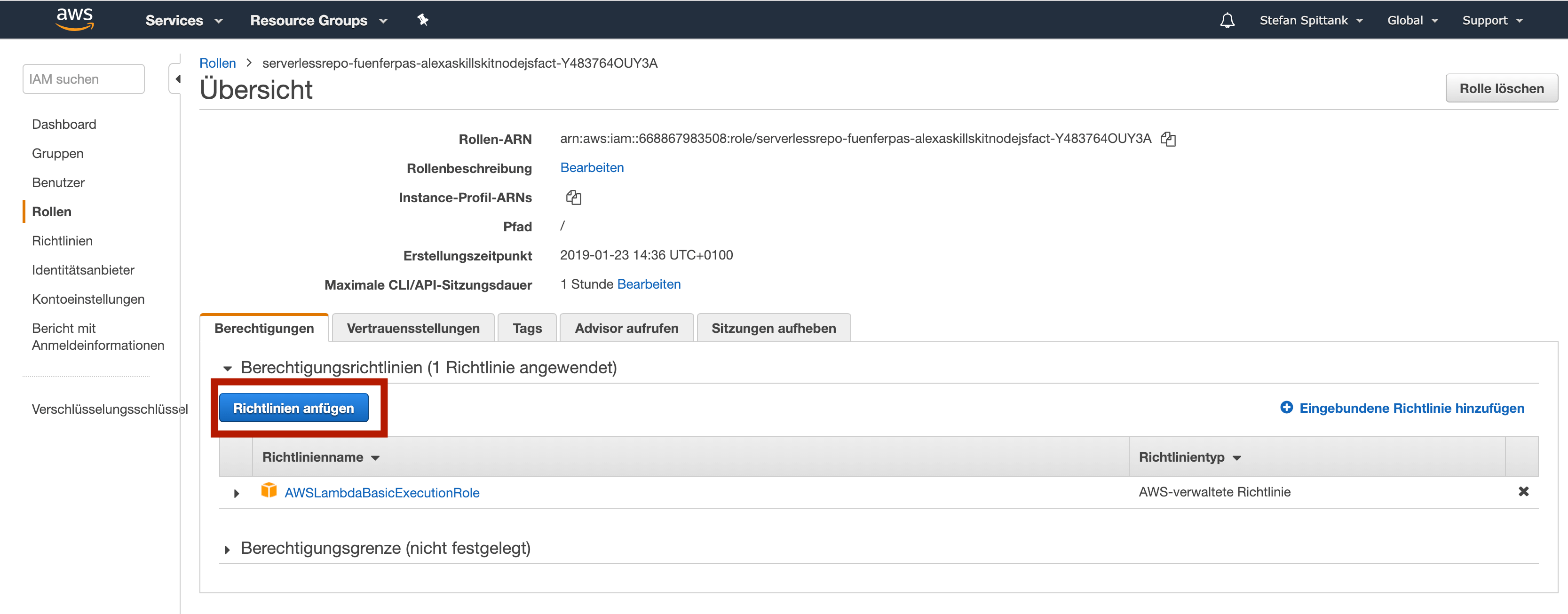This screenshot has width=1568, height=614.
Task: Expand the Berechtigungsgrenze section
Action: click(227, 550)
